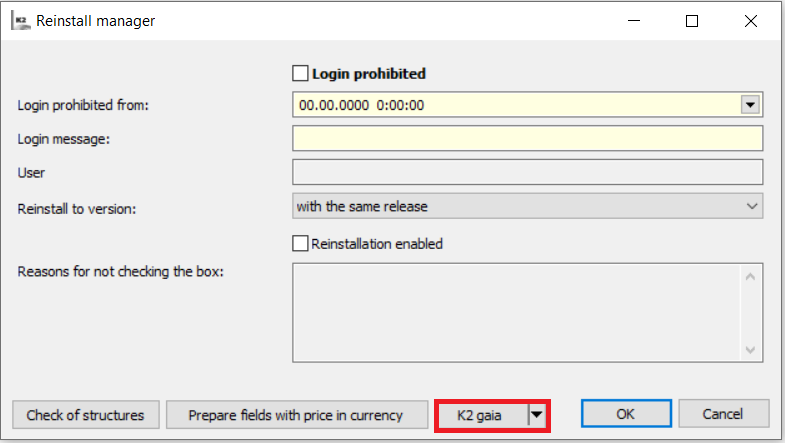Click into the Login message field
The image size is (785, 443).
[x=527, y=138]
